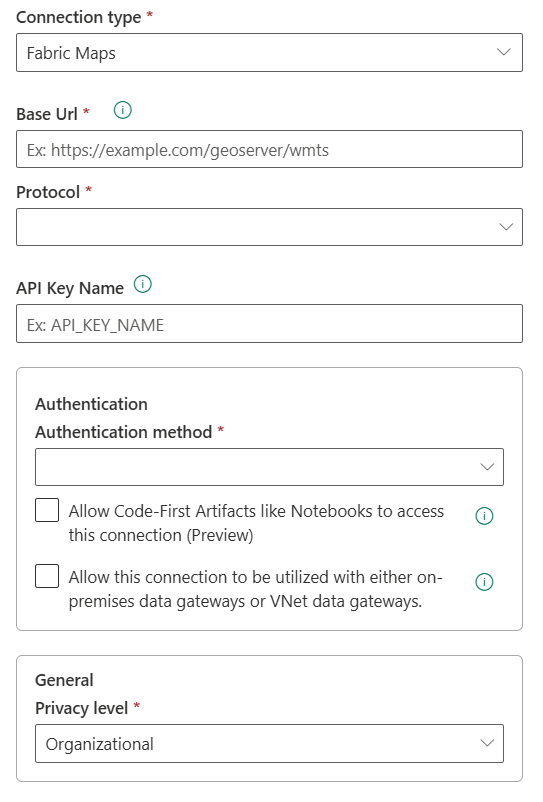This screenshot has height=802, width=543.
Task: Expand the empty Protocol dropdown
Action: [269, 227]
